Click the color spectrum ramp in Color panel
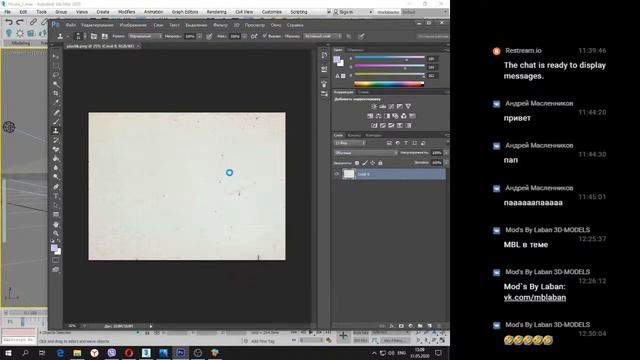The image size is (640, 360). pyautogui.click(x=389, y=84)
